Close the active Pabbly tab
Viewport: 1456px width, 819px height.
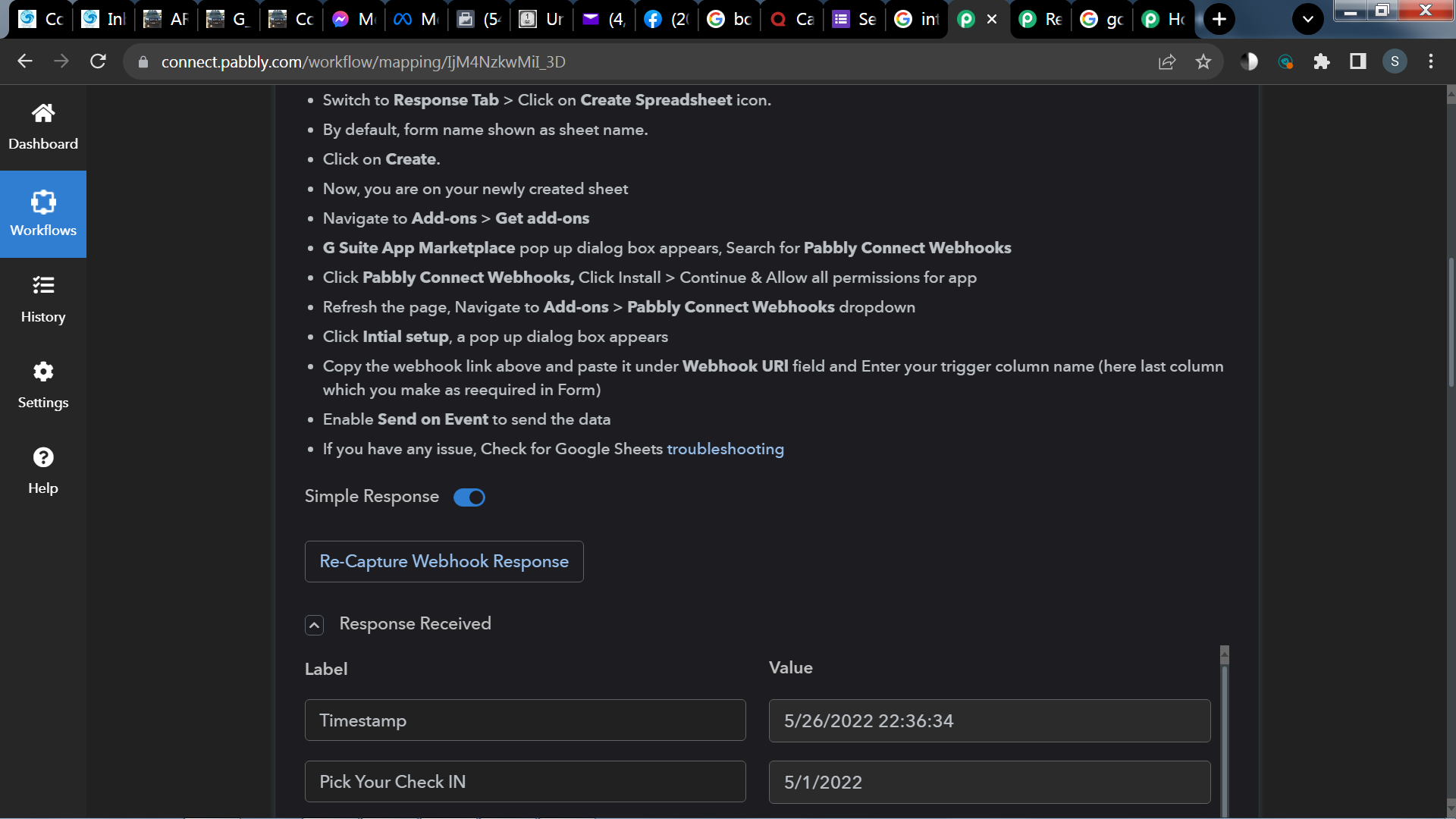pyautogui.click(x=992, y=19)
